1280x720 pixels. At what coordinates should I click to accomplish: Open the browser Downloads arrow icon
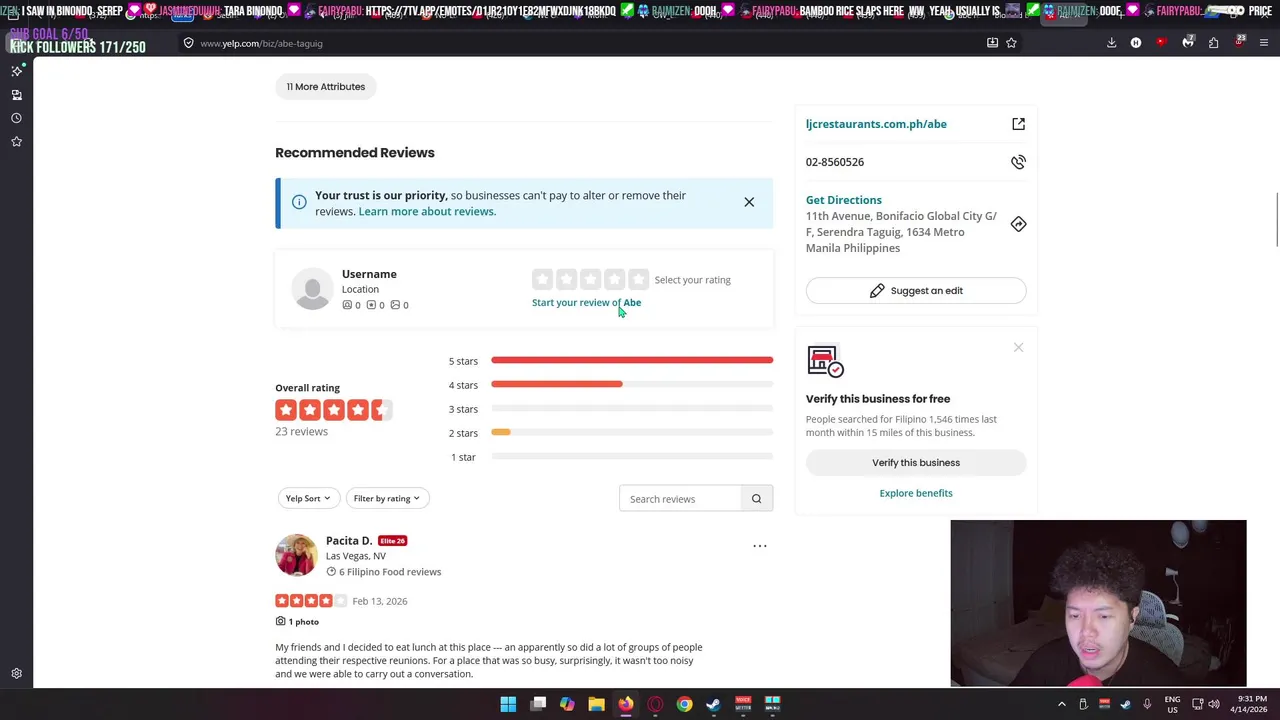[x=1111, y=43]
